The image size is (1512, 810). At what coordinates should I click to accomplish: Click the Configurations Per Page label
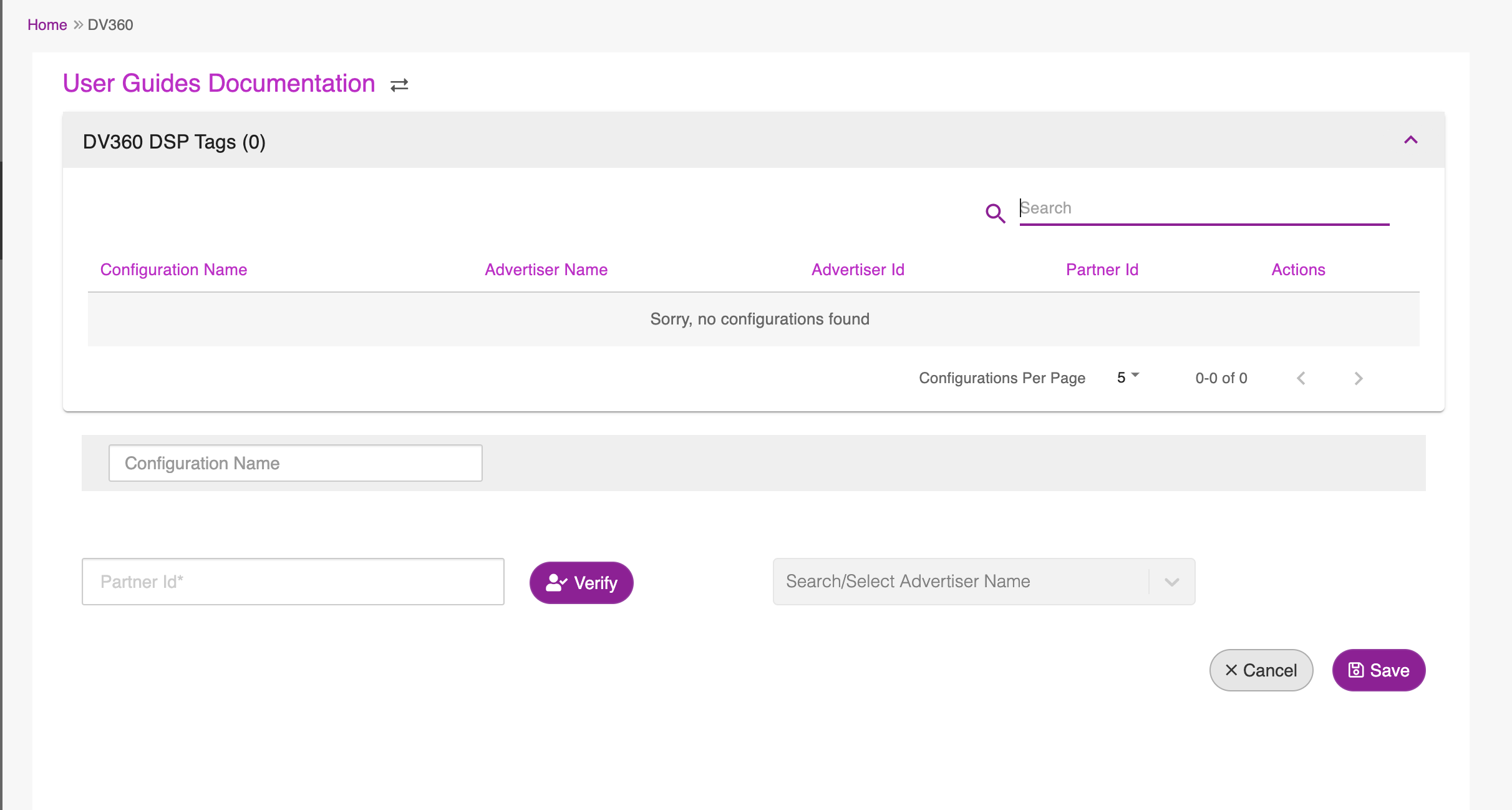tap(1002, 378)
